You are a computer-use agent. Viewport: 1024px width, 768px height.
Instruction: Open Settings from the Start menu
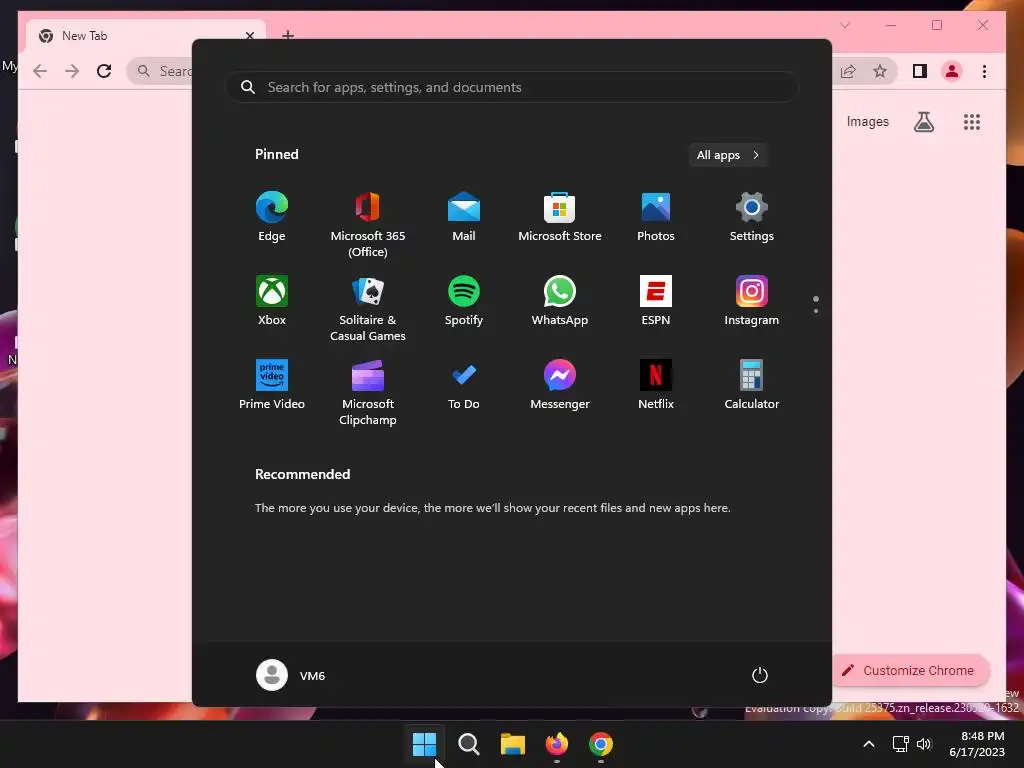[752, 217]
